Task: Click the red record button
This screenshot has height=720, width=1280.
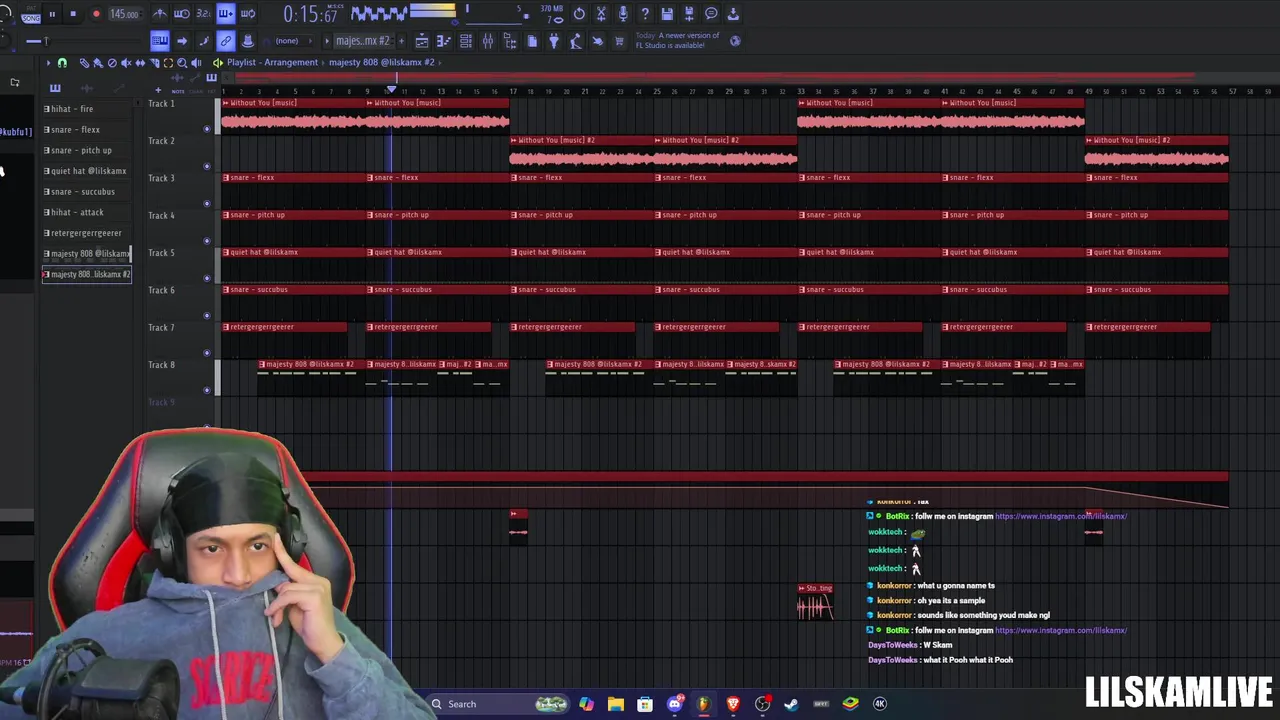Action: [x=96, y=14]
